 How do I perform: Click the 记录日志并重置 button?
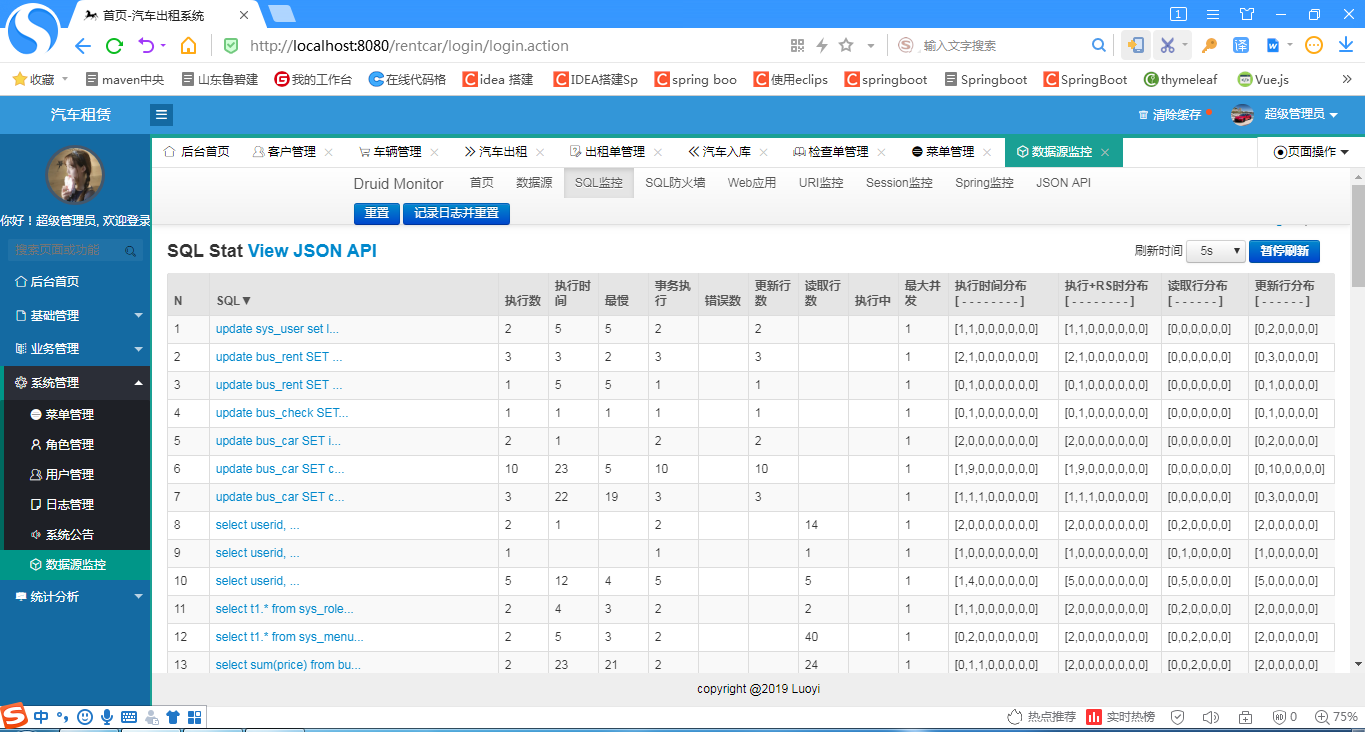(x=456, y=213)
